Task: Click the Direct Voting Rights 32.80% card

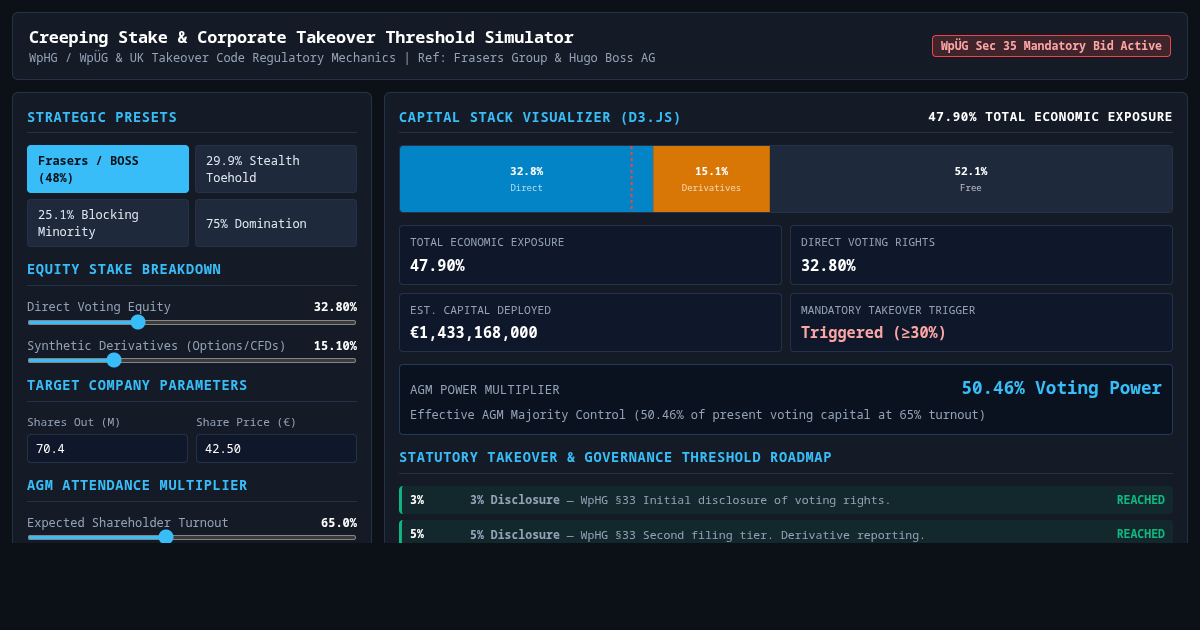Action: click(981, 255)
